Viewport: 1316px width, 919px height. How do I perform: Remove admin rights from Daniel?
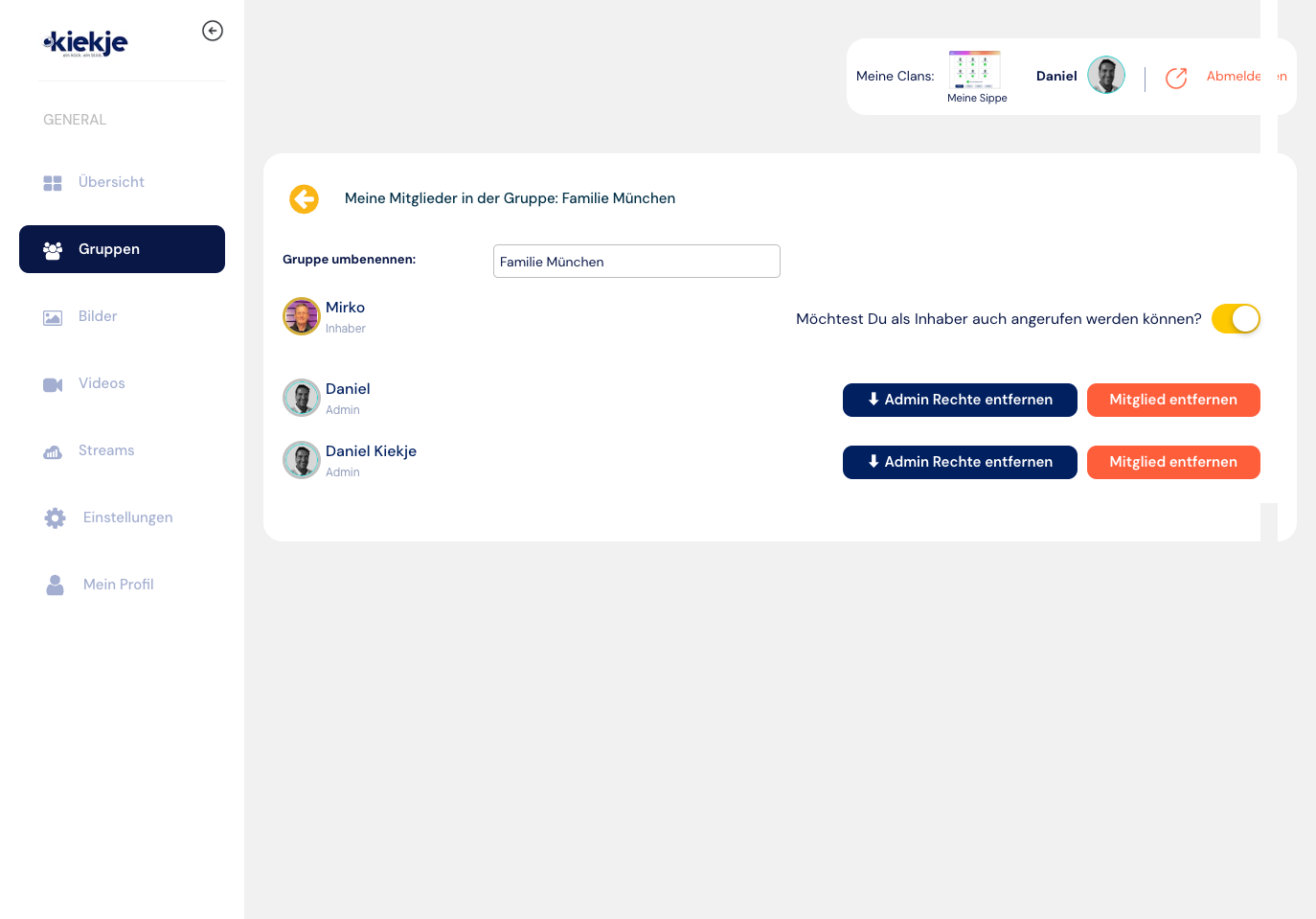960,400
